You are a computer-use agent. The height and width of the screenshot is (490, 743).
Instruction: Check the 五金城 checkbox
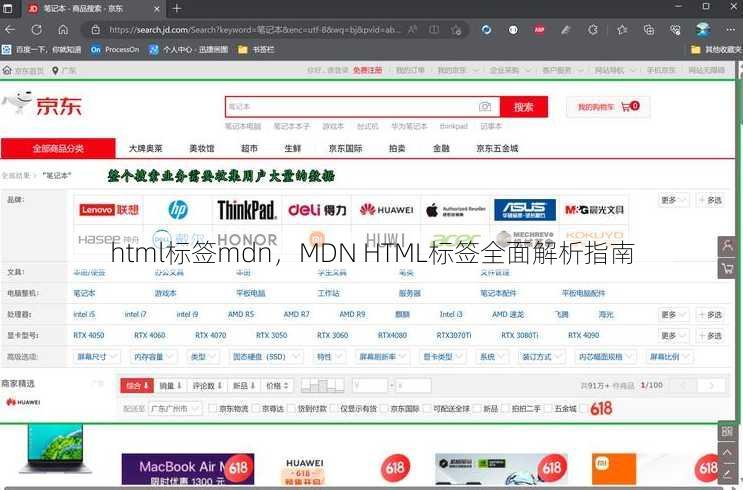[x=549, y=408]
